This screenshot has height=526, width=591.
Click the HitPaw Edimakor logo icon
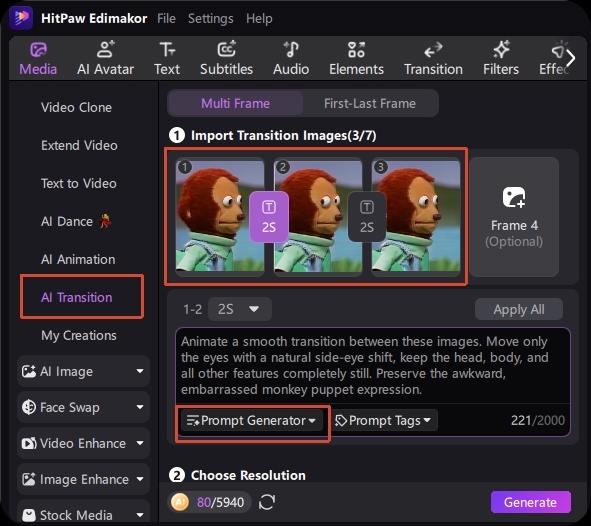[21, 18]
